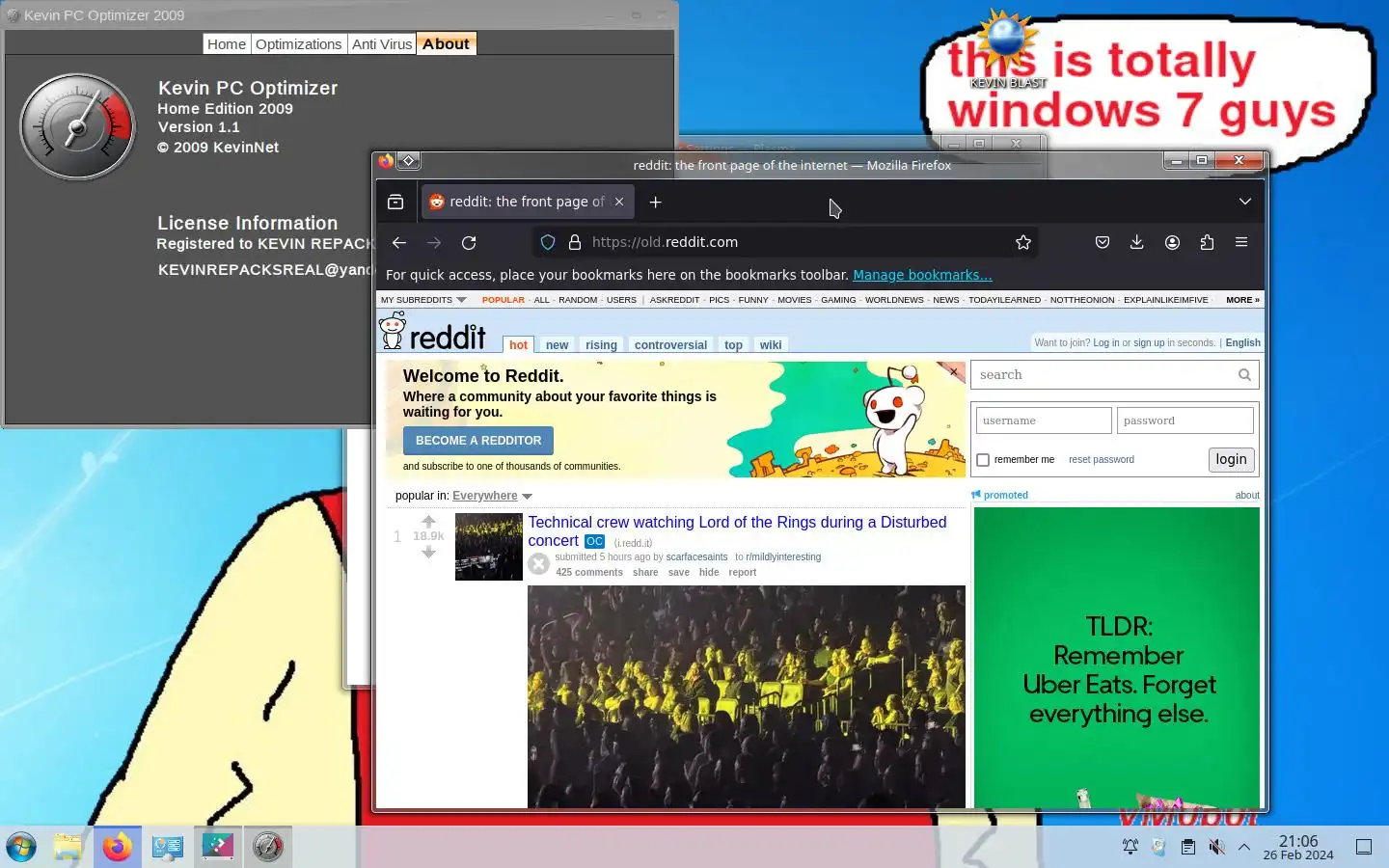Open the Save to Pocket icon
This screenshot has height=868, width=1389.
tap(1103, 243)
